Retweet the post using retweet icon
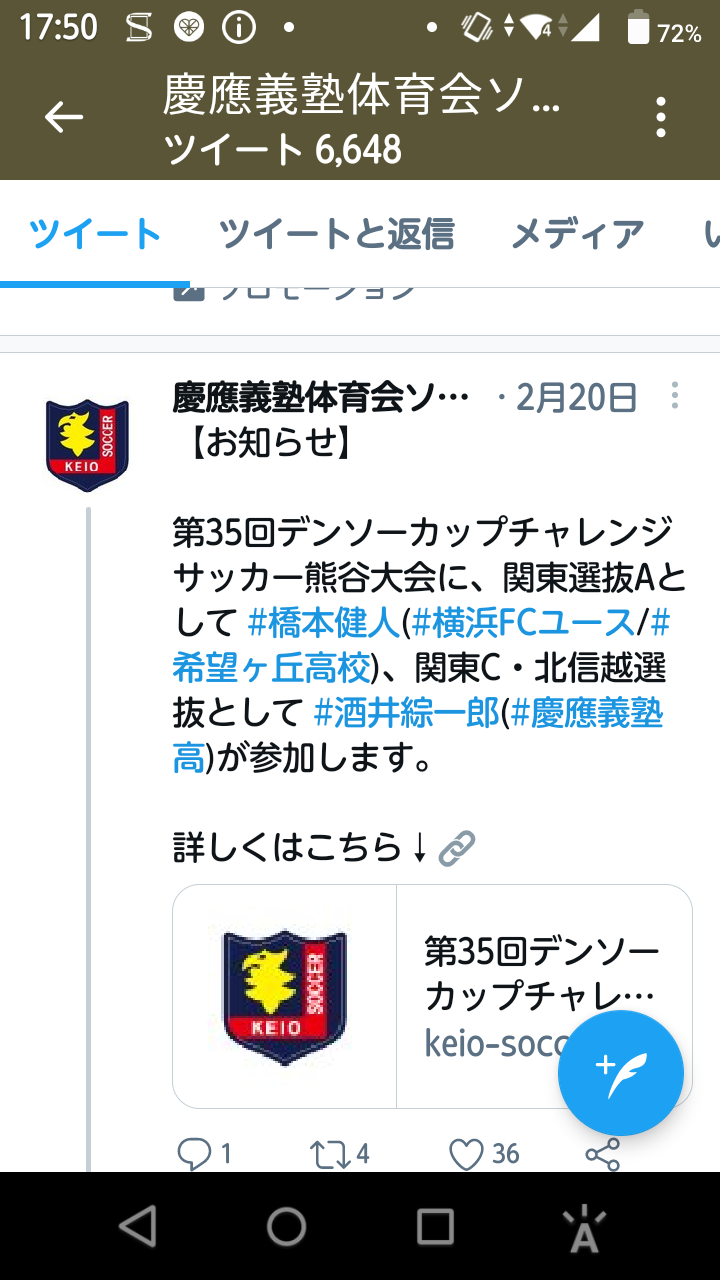 (x=330, y=1154)
